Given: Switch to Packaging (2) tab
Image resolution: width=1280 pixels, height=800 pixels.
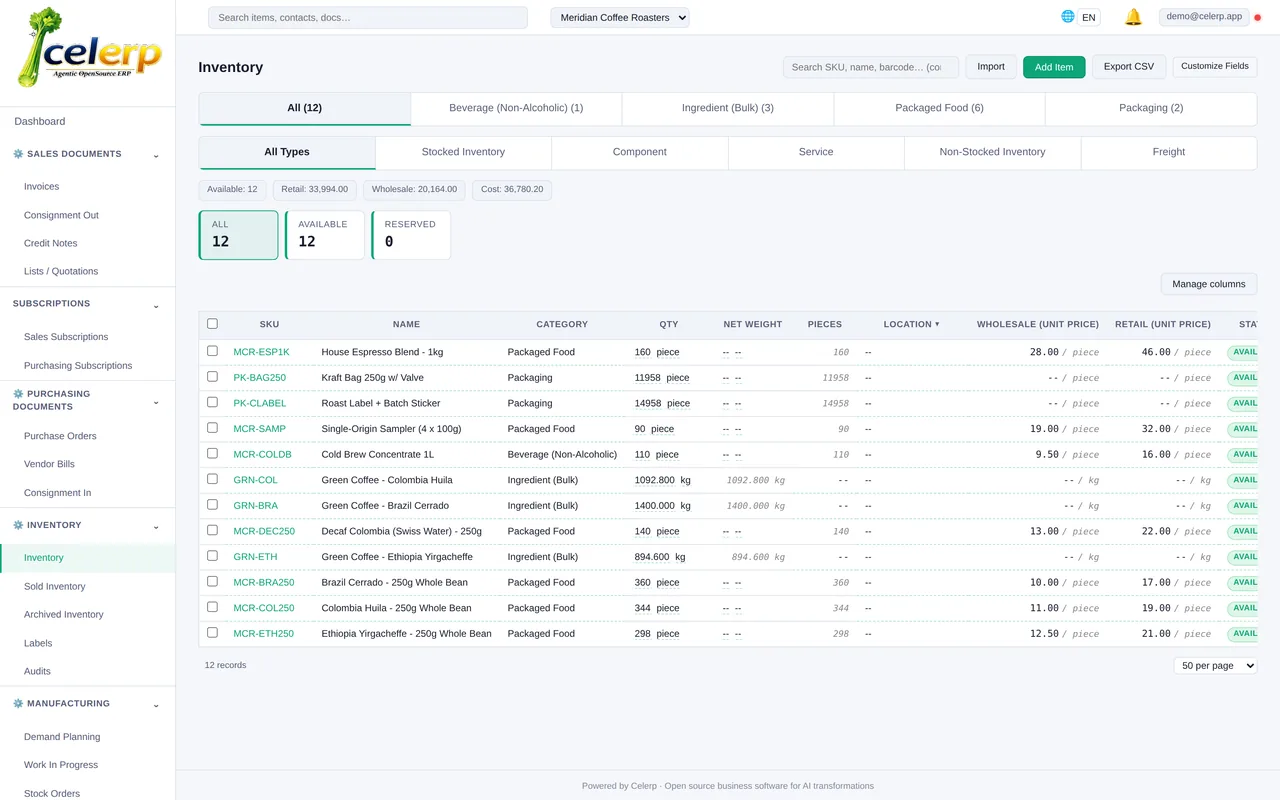Looking at the screenshot, I should (1151, 108).
